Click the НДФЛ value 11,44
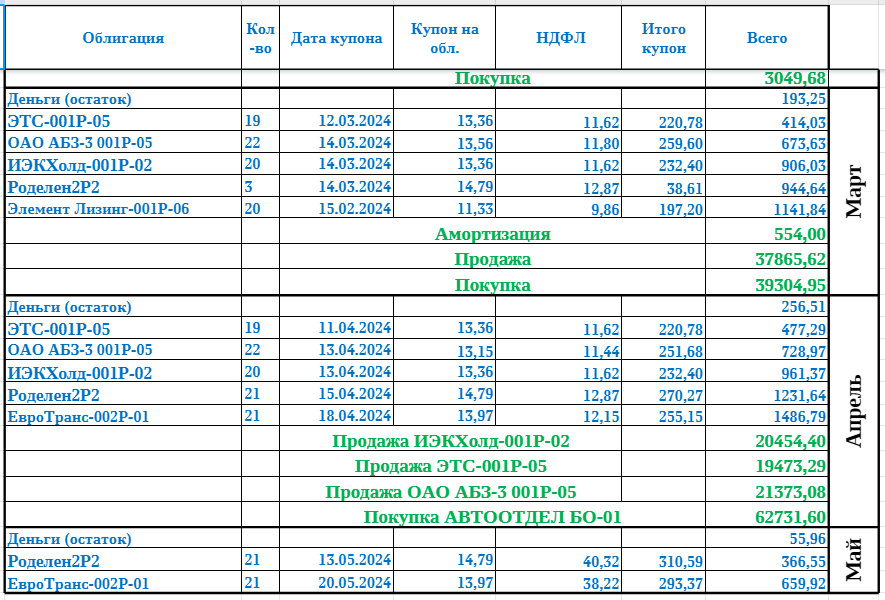This screenshot has width=885, height=600. (601, 352)
